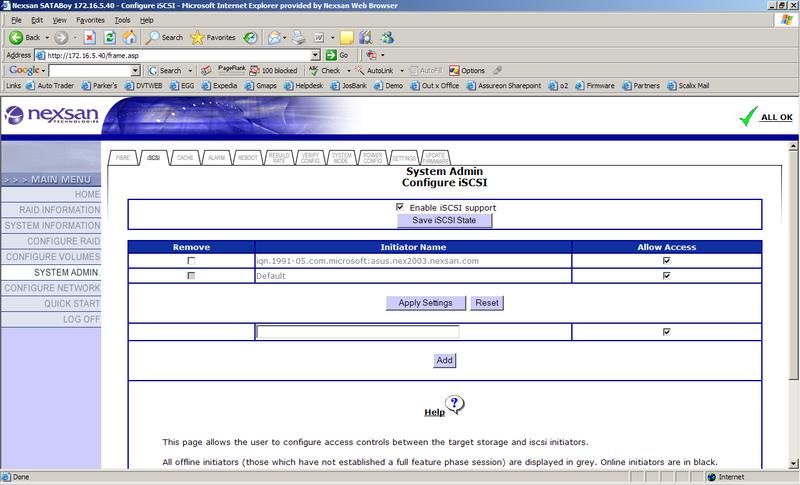
Task: Go to the Home page icon
Action: point(130,37)
